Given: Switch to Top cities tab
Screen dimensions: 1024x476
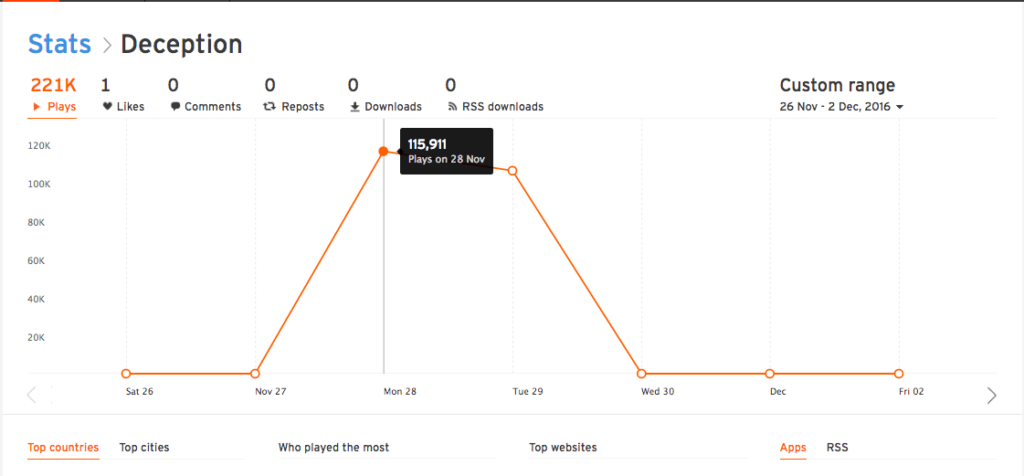Looking at the screenshot, I should click(x=144, y=447).
